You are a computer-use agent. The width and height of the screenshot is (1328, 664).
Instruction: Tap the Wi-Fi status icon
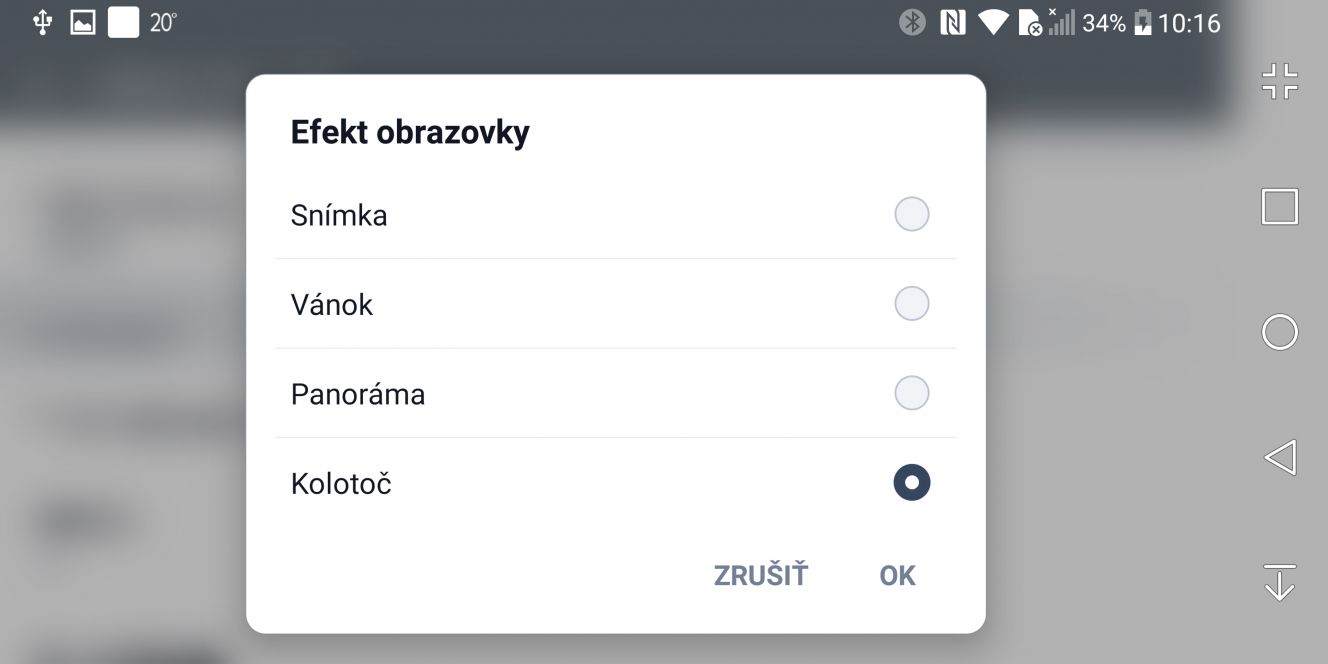pyautogui.click(x=993, y=22)
